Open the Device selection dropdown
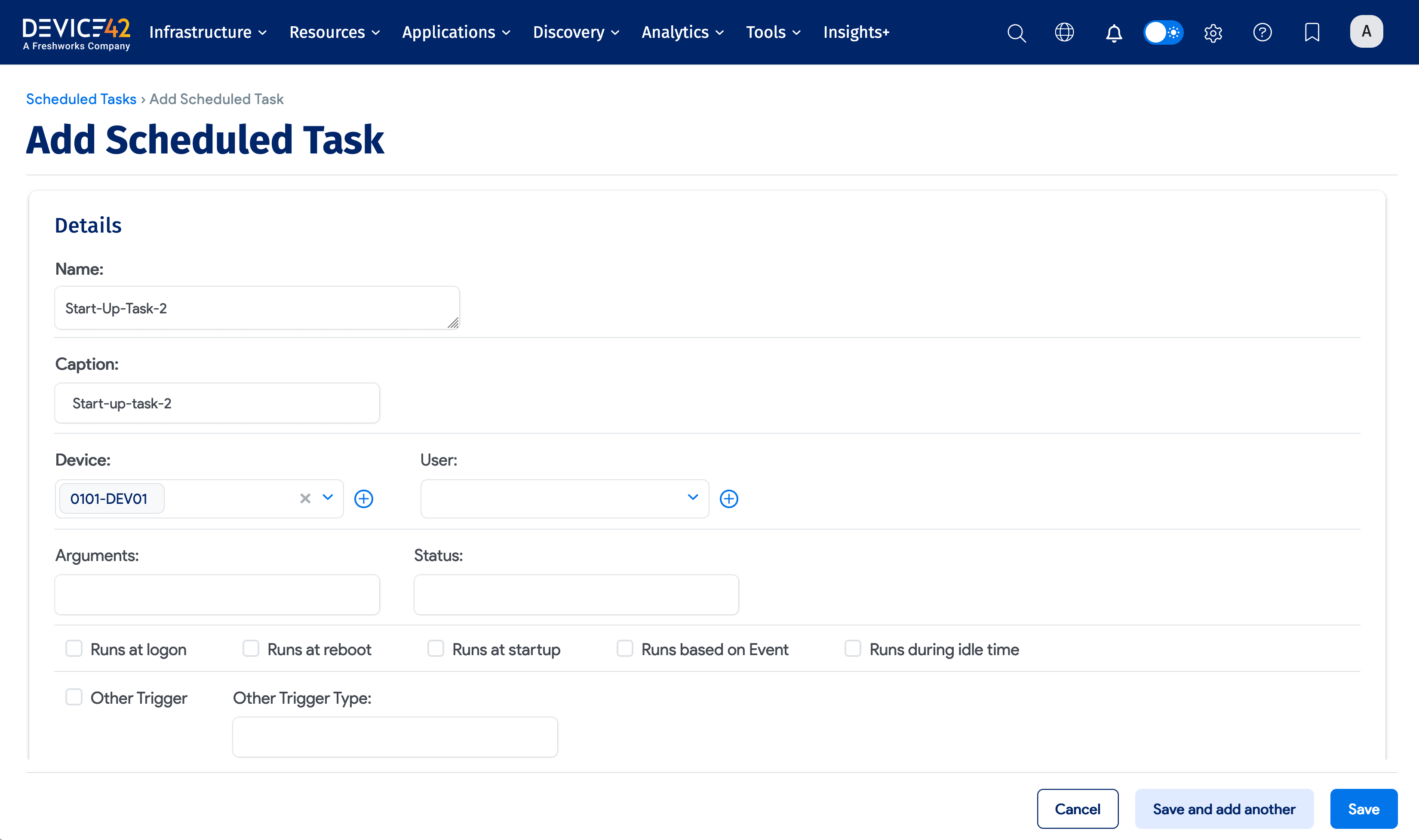This screenshot has height=840, width=1419. click(x=327, y=498)
